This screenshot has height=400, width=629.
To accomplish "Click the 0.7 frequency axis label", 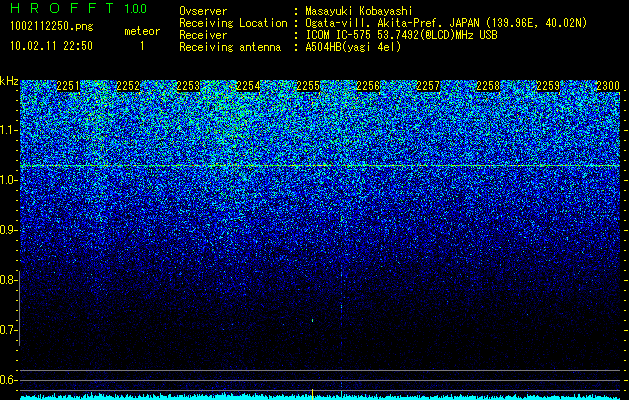I will [x=7, y=330].
